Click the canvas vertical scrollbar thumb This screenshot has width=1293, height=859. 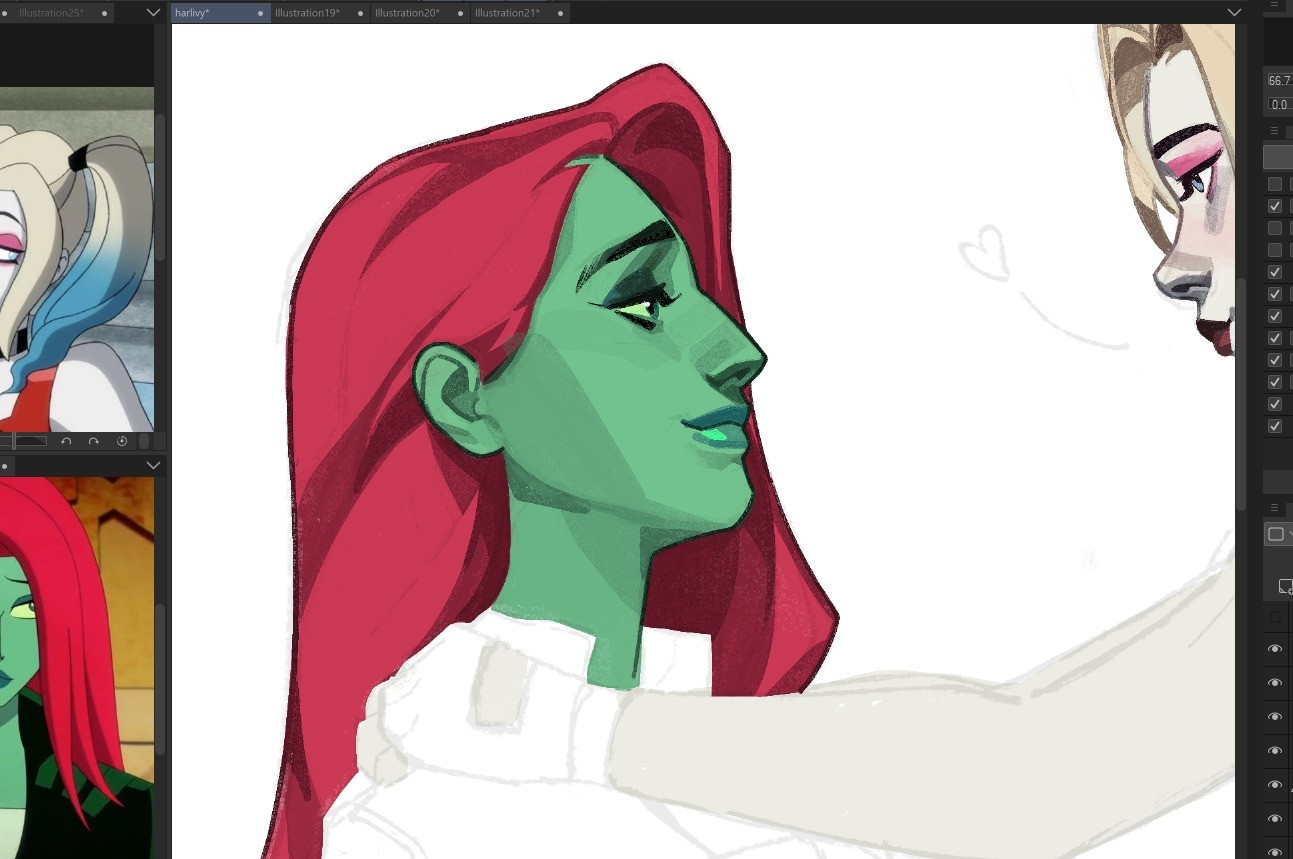tap(1241, 394)
